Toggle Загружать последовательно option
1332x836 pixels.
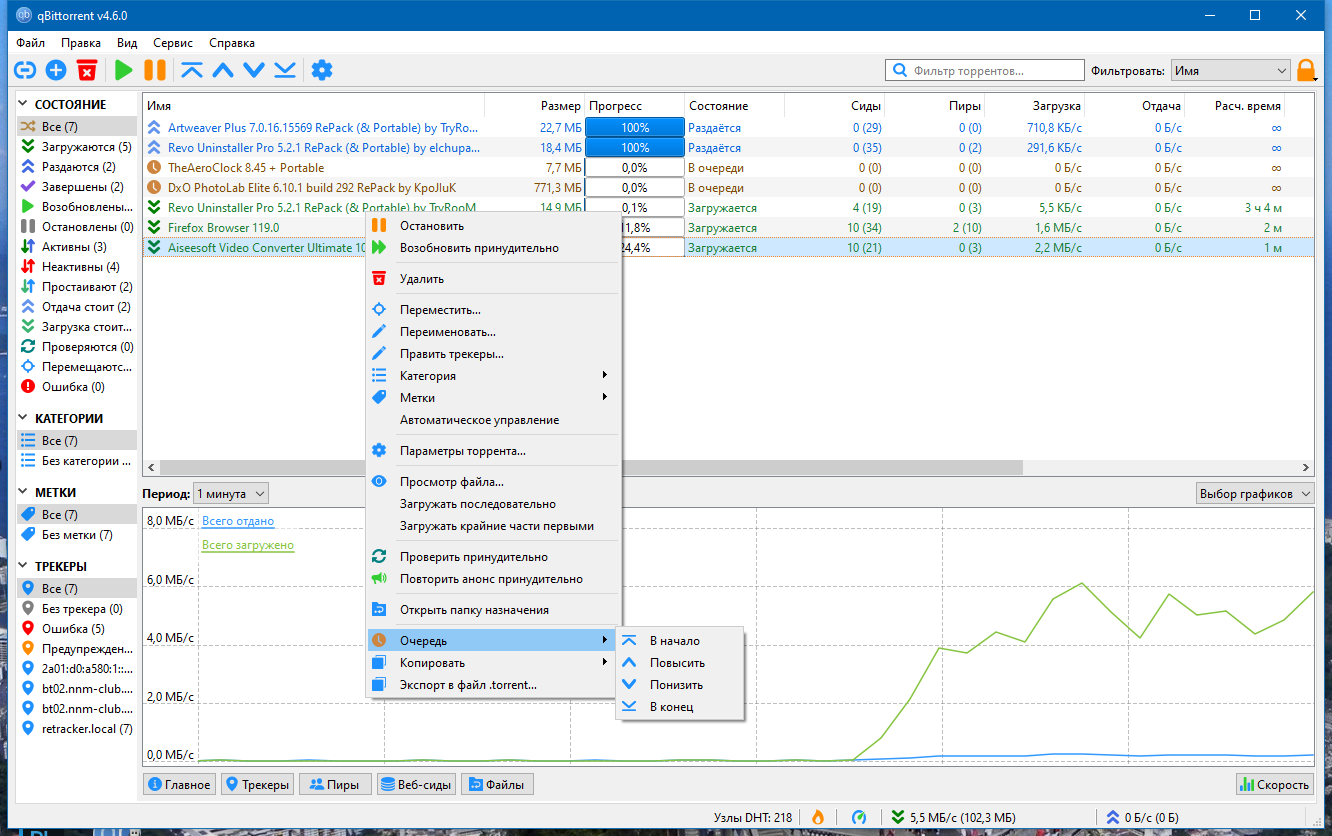494,504
